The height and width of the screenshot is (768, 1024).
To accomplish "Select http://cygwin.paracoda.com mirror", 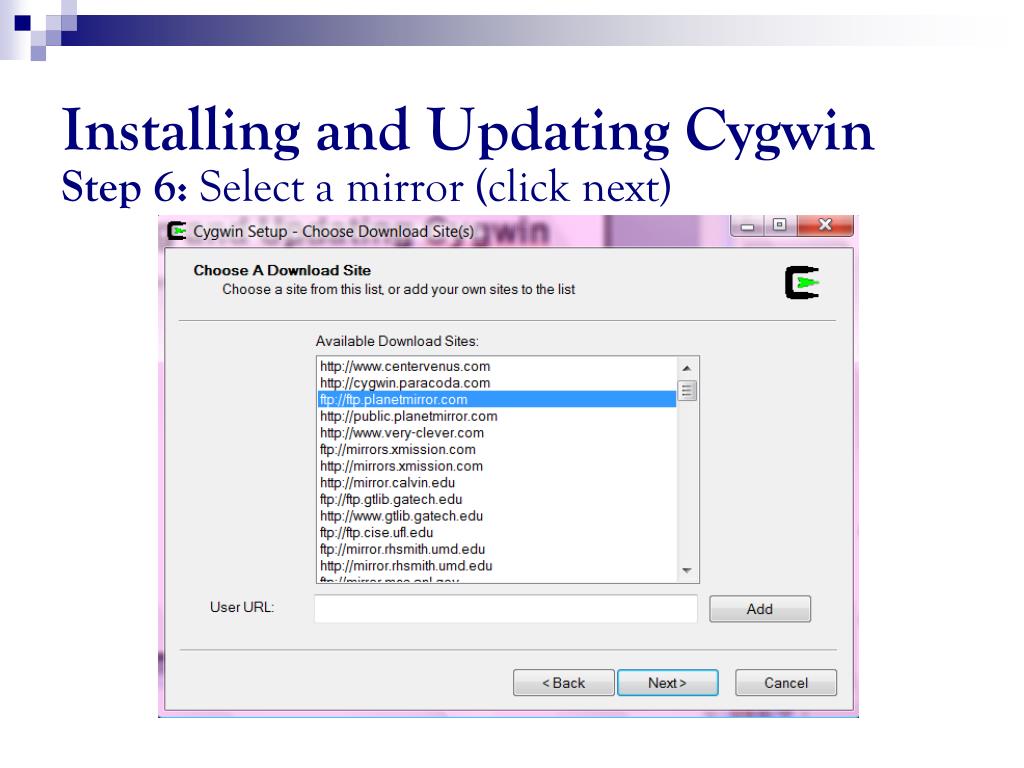I will (496, 383).
